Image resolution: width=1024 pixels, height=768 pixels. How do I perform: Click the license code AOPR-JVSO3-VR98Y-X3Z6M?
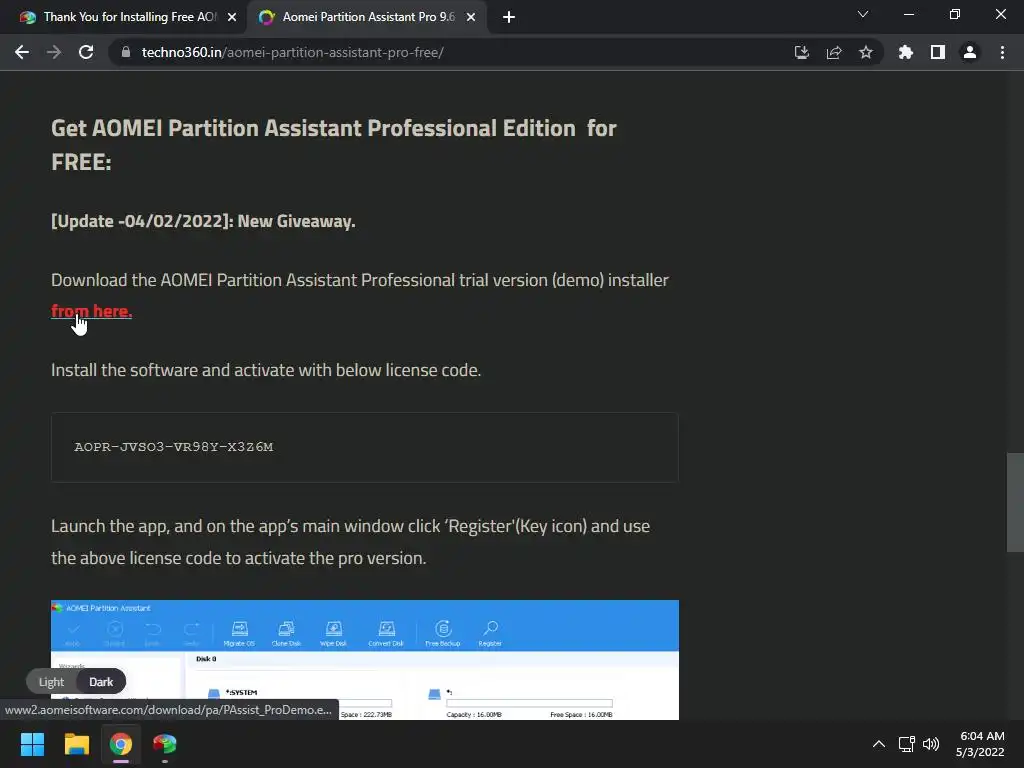point(174,447)
